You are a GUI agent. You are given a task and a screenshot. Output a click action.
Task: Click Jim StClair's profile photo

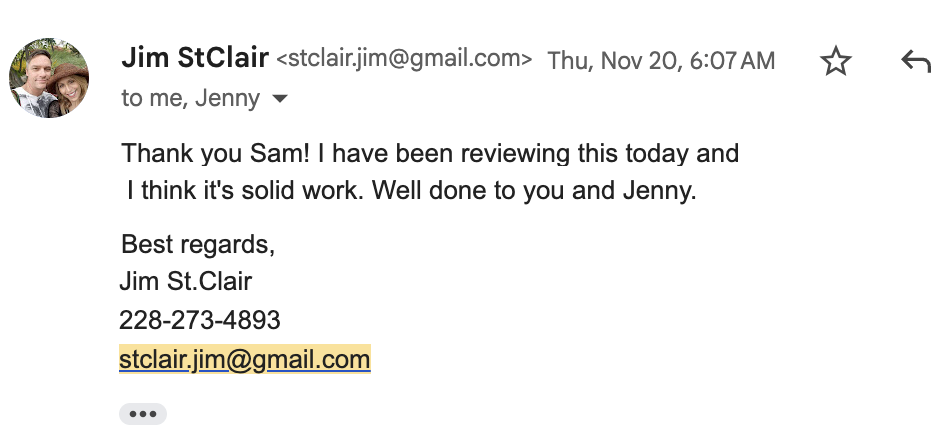[x=49, y=78]
